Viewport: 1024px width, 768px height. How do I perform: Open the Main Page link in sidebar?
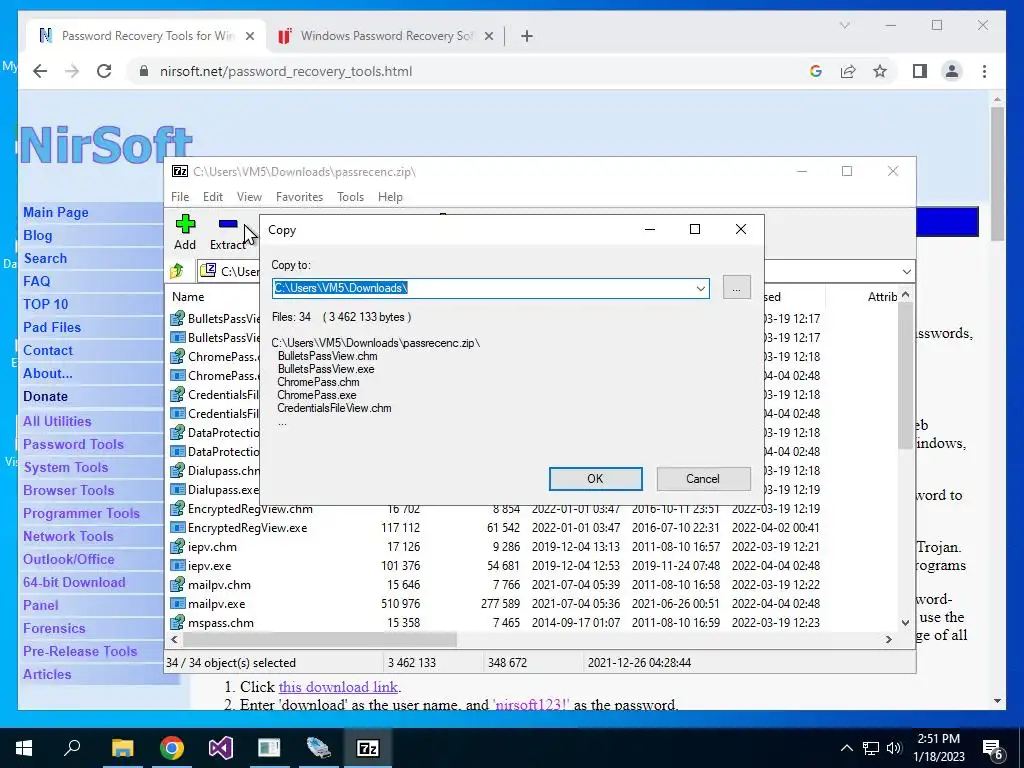[x=56, y=212]
